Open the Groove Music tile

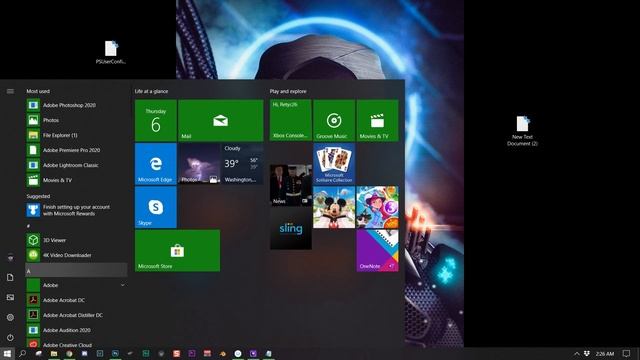coord(334,120)
